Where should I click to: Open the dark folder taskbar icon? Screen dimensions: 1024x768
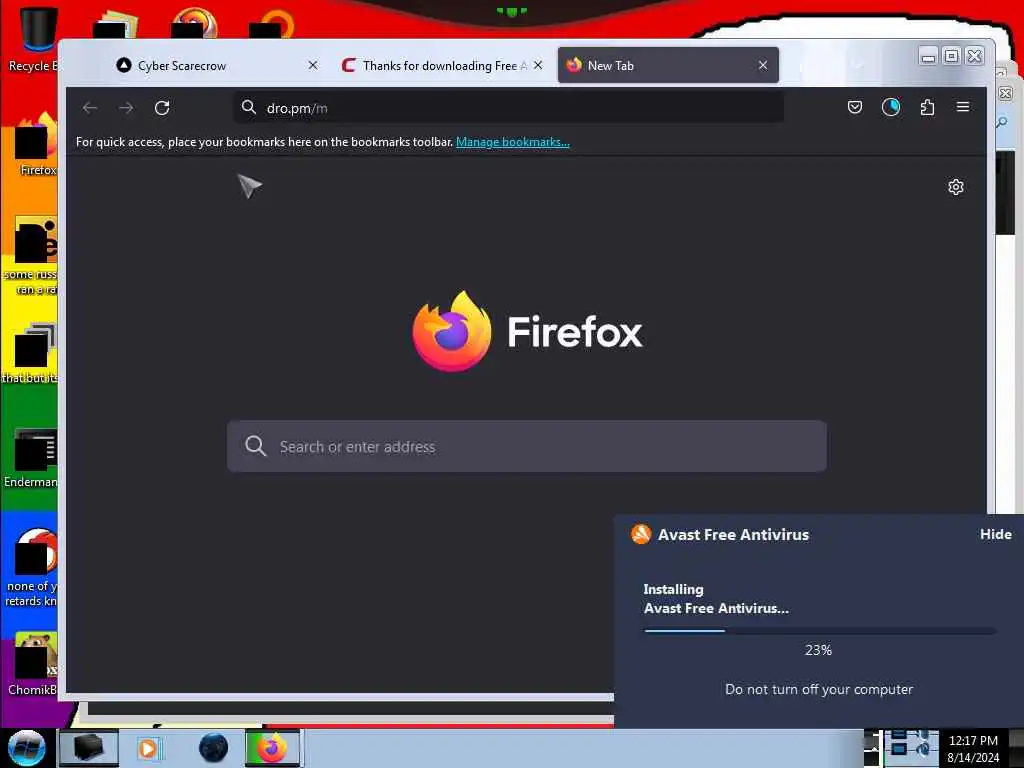(x=89, y=748)
